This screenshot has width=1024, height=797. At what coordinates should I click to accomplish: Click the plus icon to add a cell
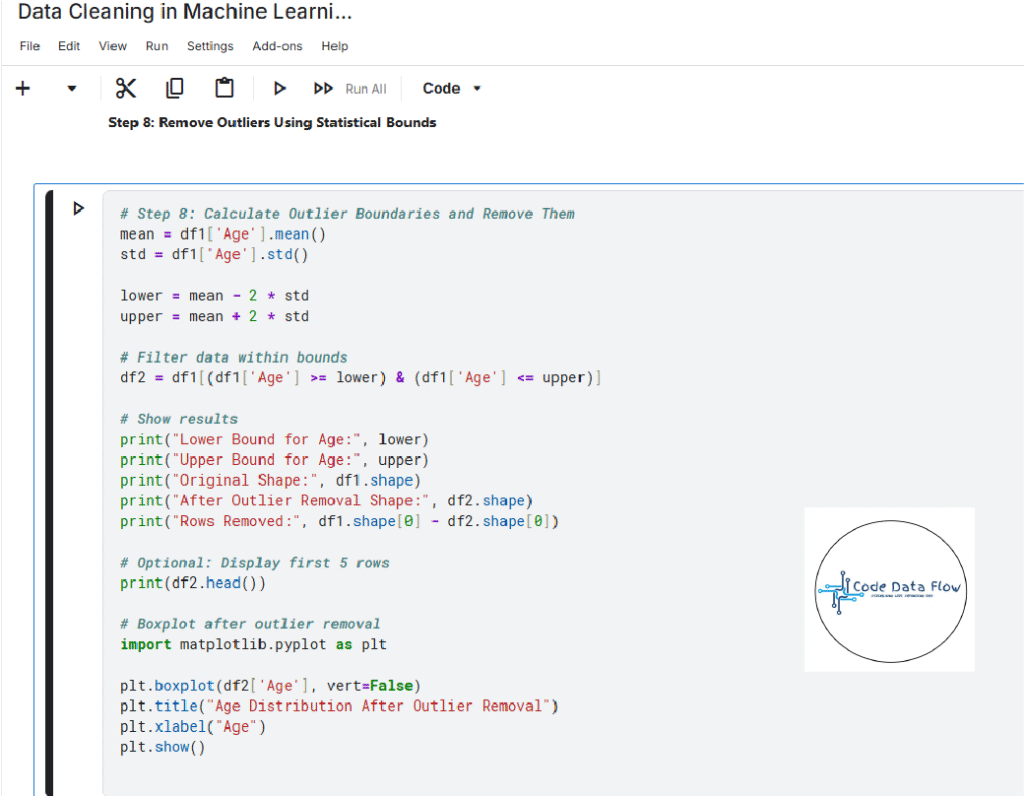pyautogui.click(x=23, y=88)
